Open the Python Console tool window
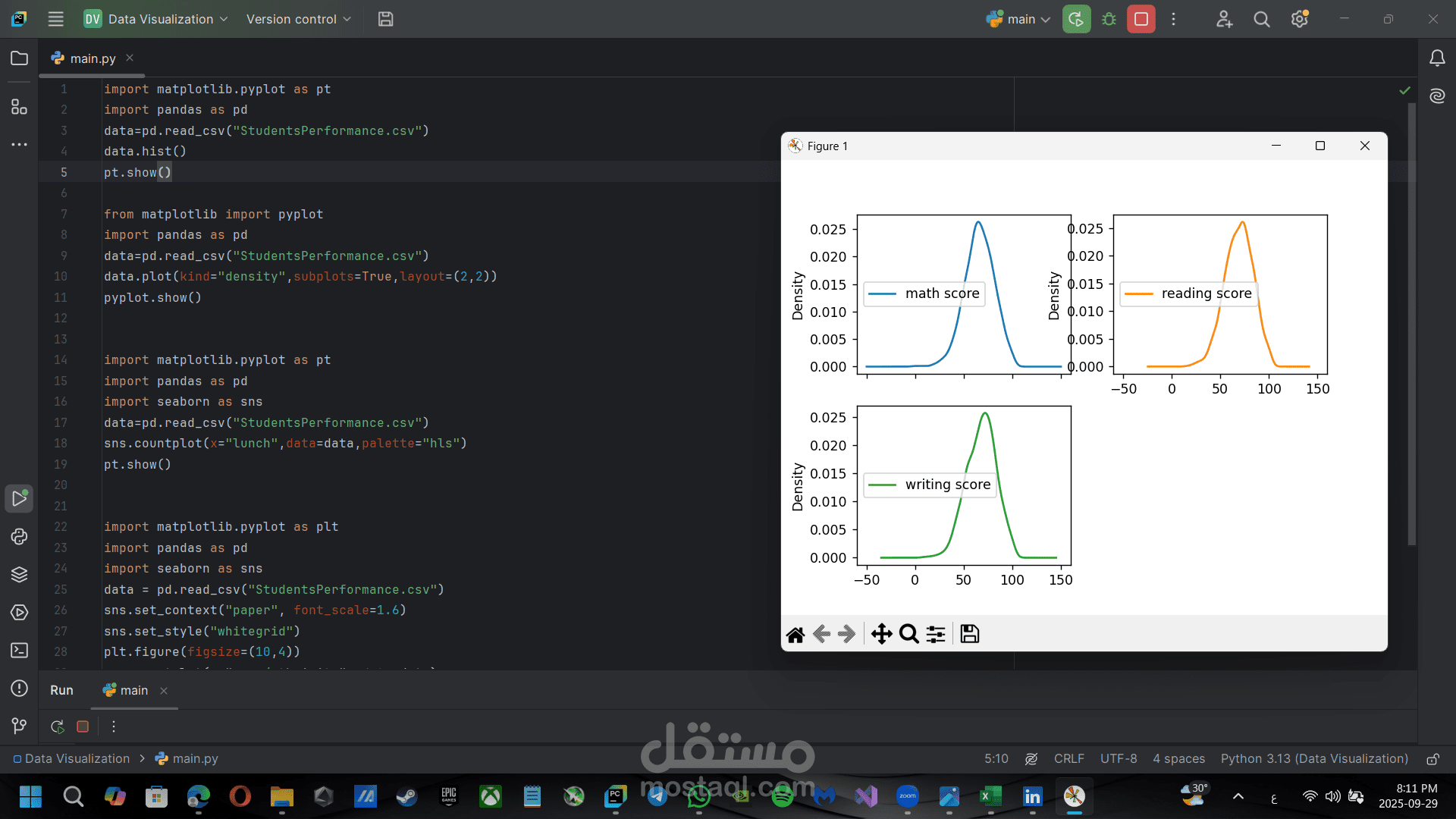Screen dimensions: 1456x819 tap(19, 537)
